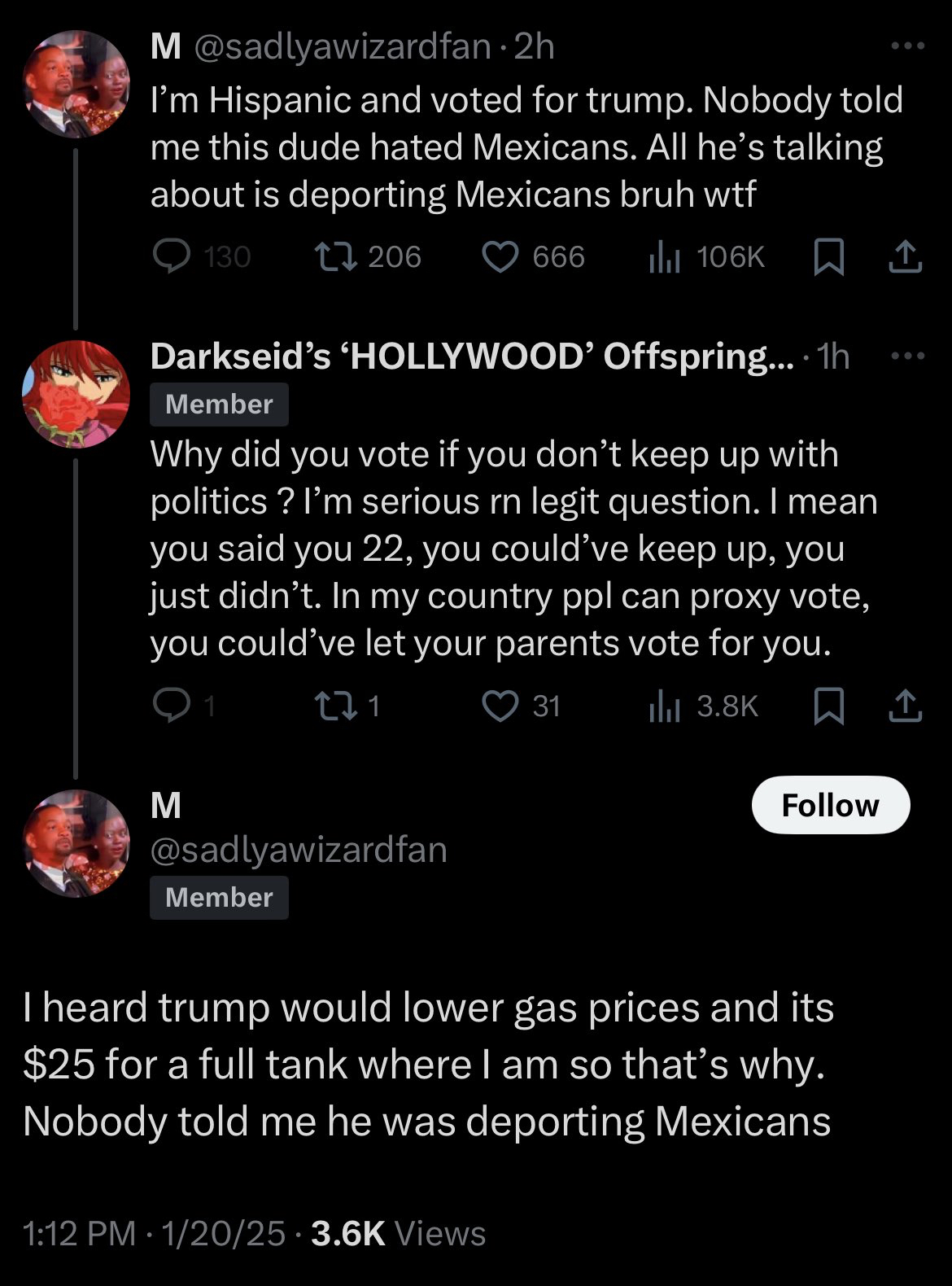This screenshot has height=1286, width=952.
Task: Like Darkseid's reply with 31 likes
Action: [x=500, y=706]
